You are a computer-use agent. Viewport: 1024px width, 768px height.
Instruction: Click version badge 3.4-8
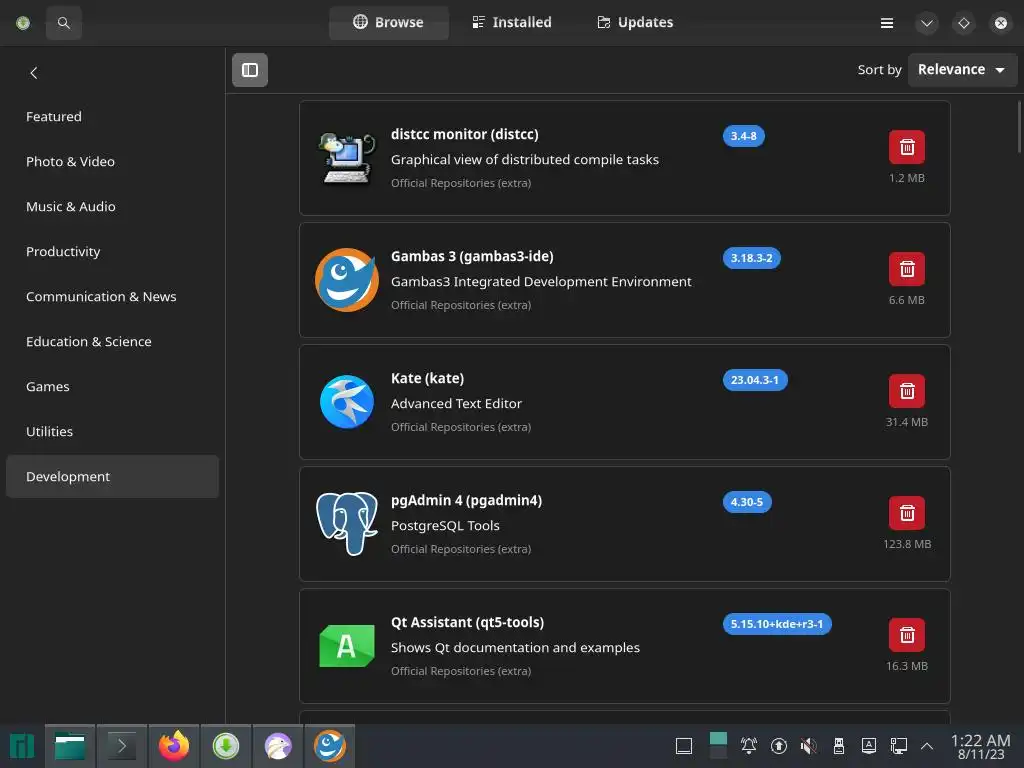[743, 136]
